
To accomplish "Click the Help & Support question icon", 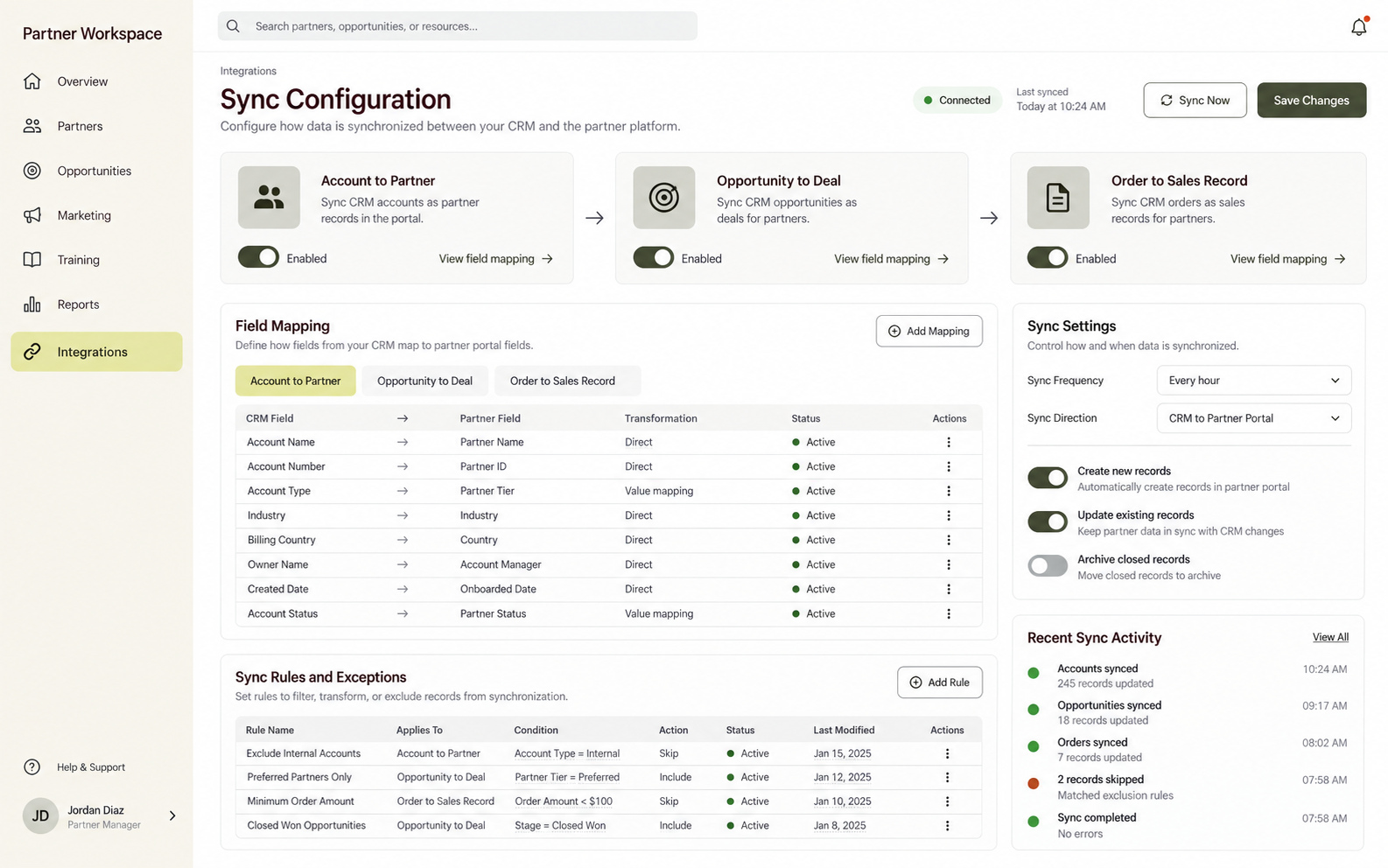I will point(32,767).
